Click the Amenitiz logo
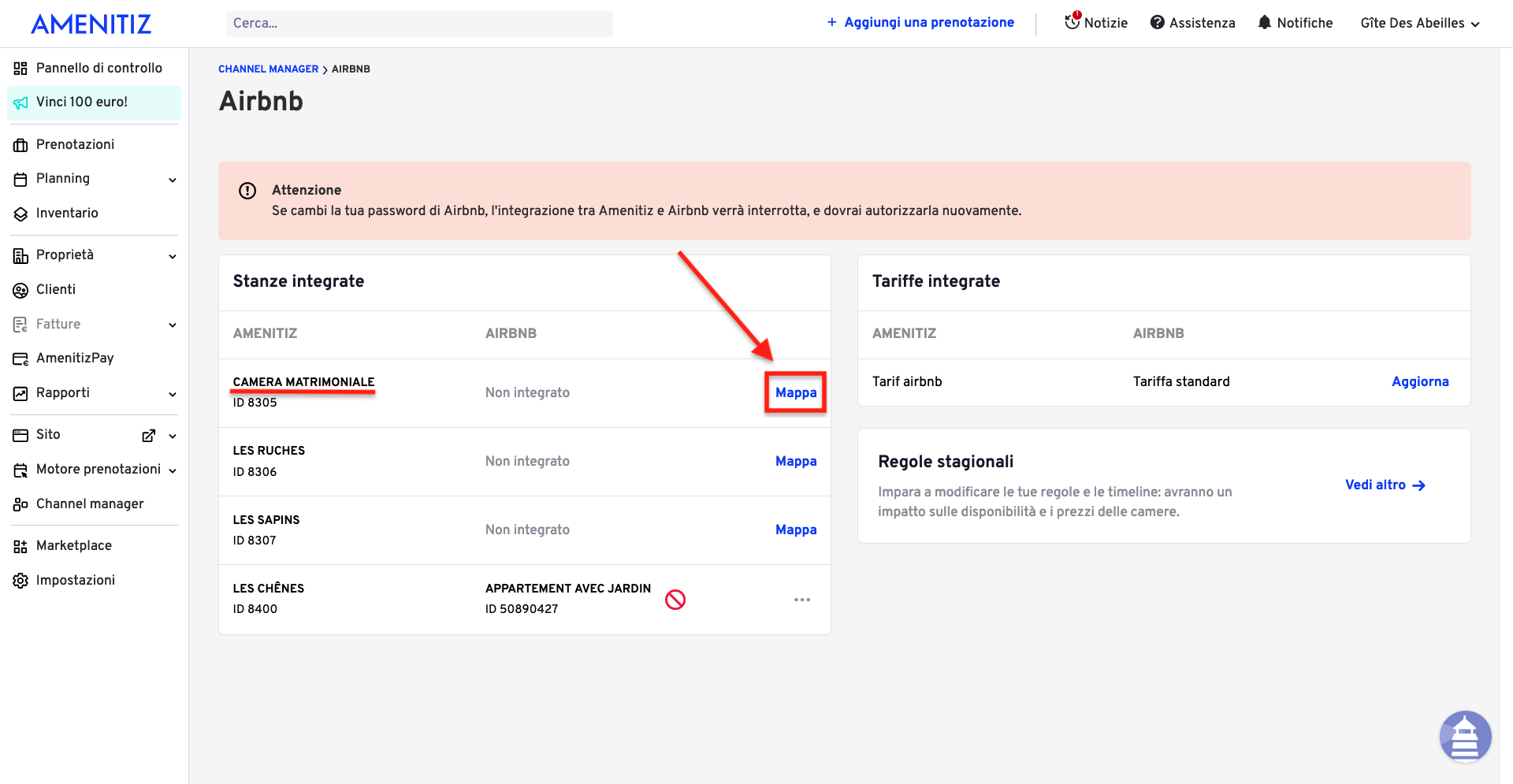Viewport: 1513px width, 784px height. point(91,24)
